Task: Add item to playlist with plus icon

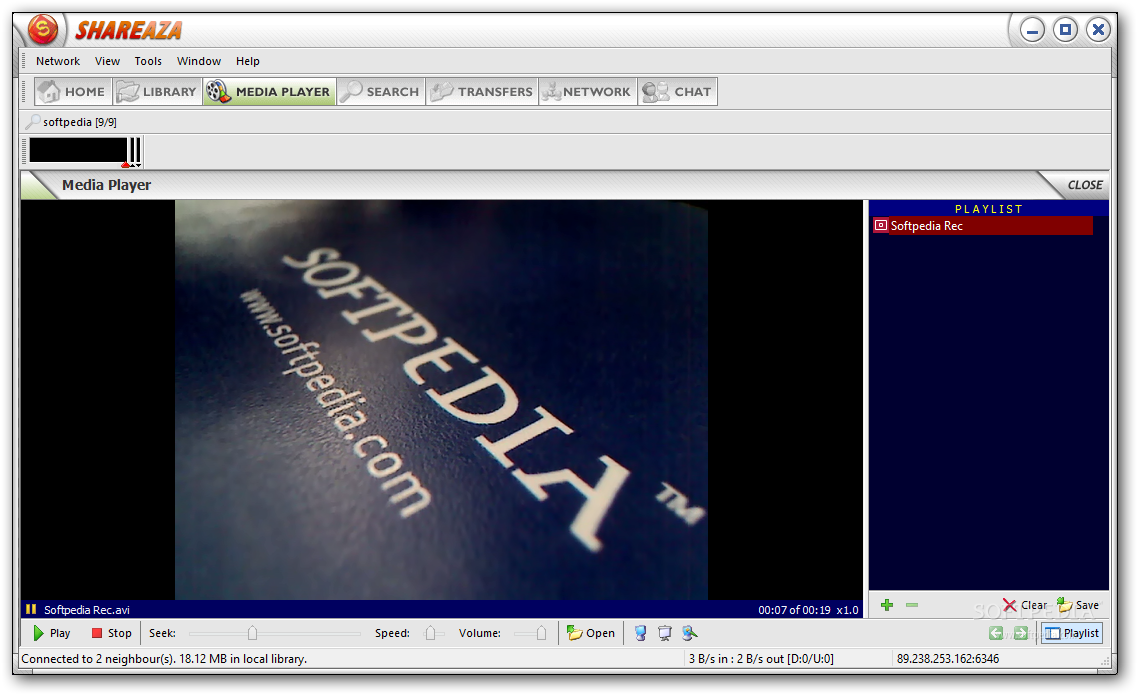Action: (887, 605)
